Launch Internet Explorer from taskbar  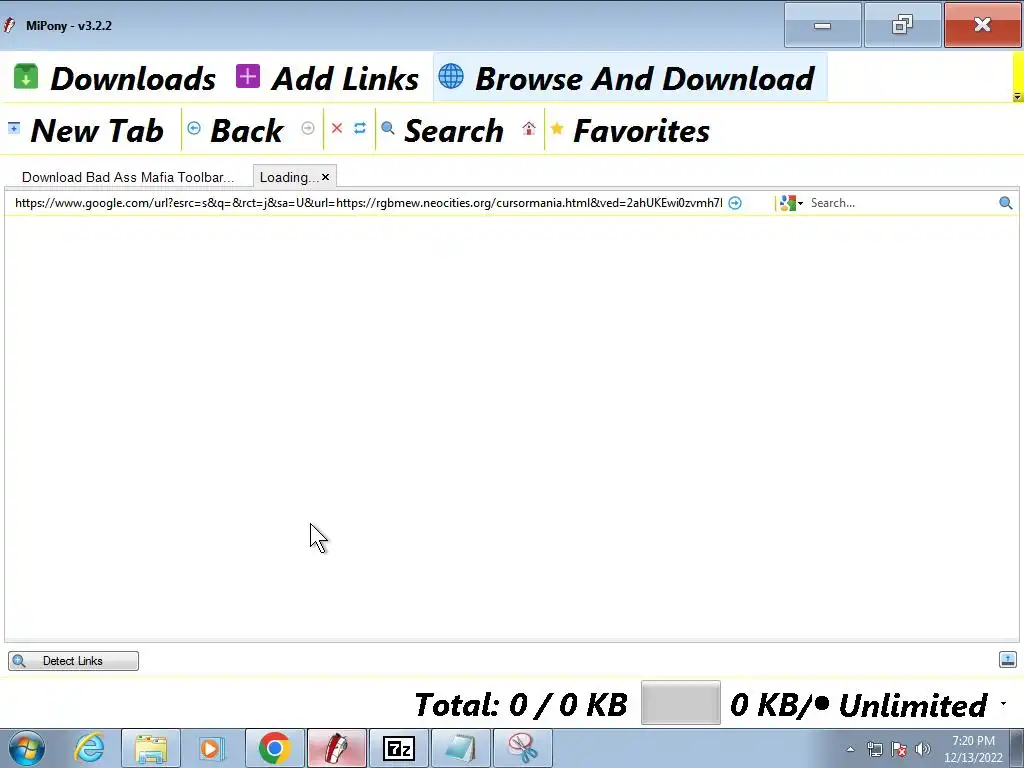(89, 748)
